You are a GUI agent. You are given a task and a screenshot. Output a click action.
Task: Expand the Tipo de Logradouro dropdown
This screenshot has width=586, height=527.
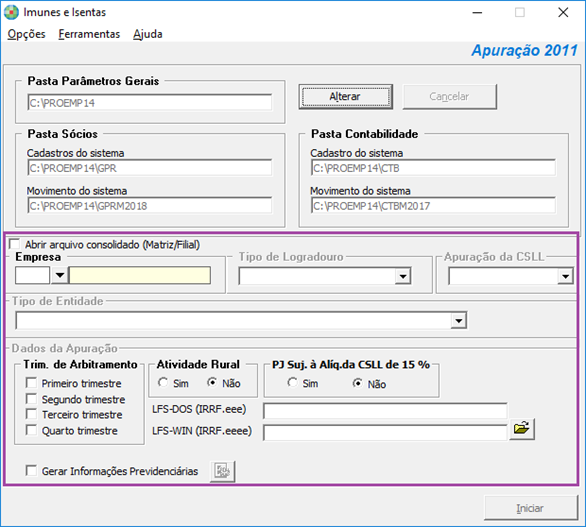pyautogui.click(x=403, y=276)
